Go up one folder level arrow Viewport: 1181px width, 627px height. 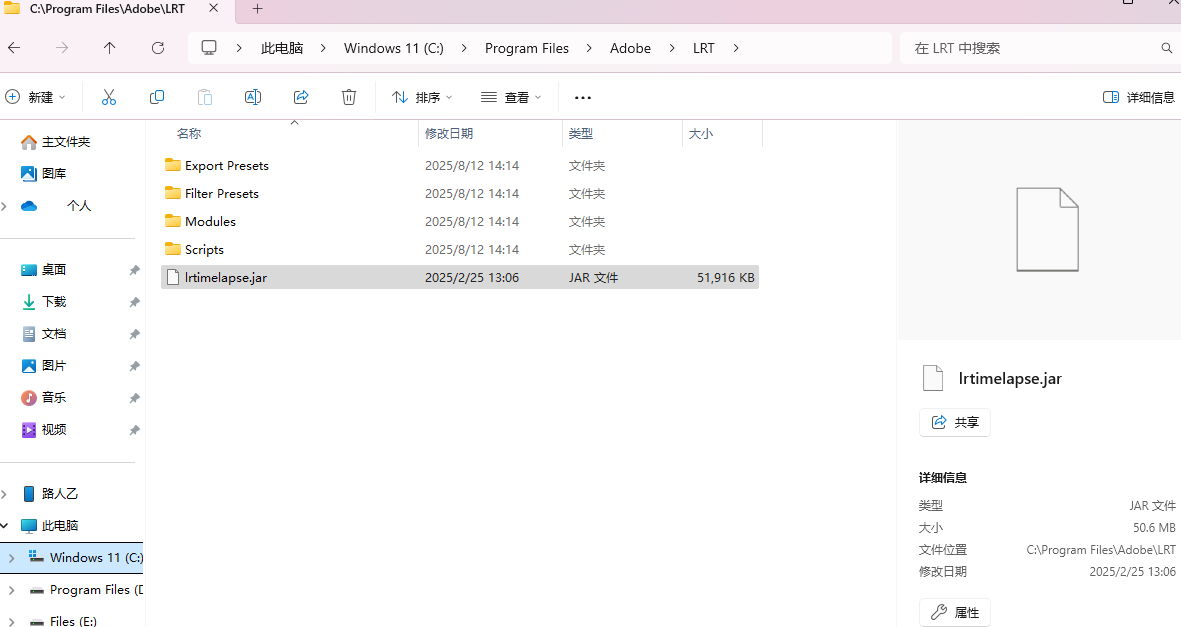point(110,48)
